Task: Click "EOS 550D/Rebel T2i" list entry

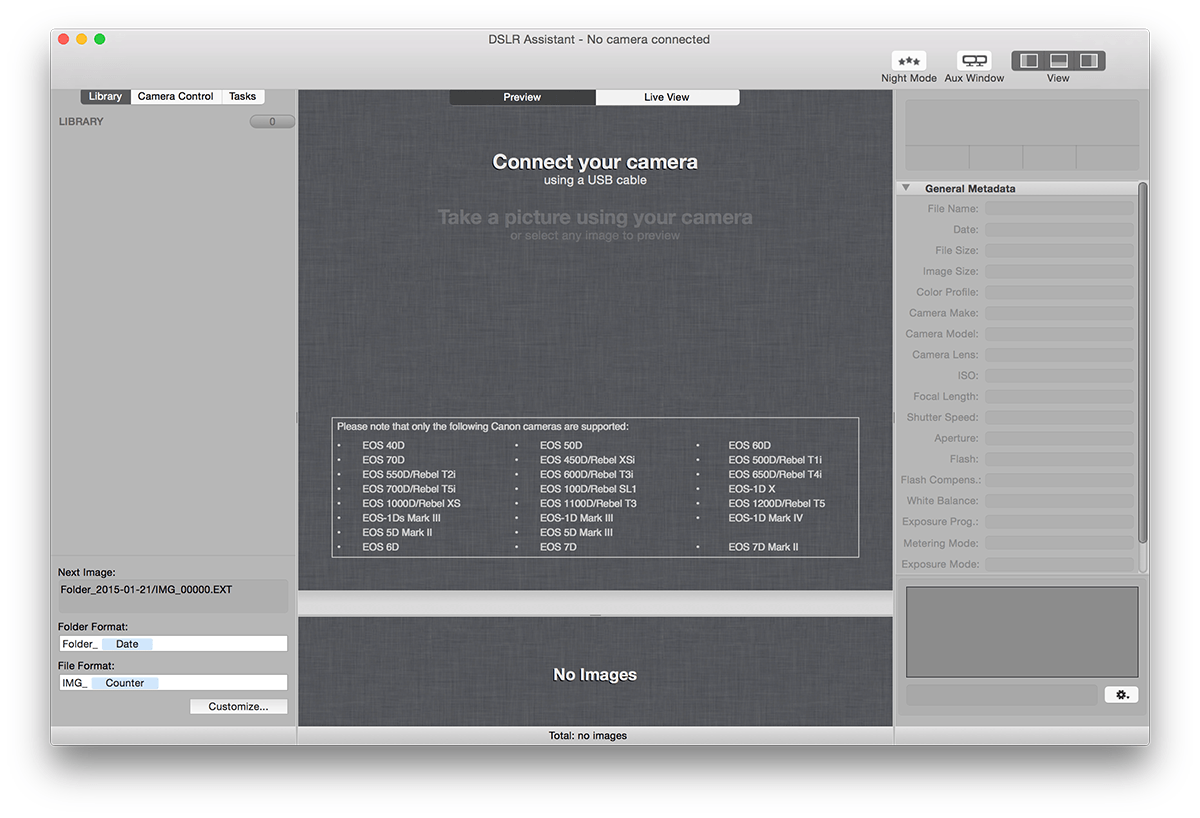Action: pyautogui.click(x=409, y=474)
